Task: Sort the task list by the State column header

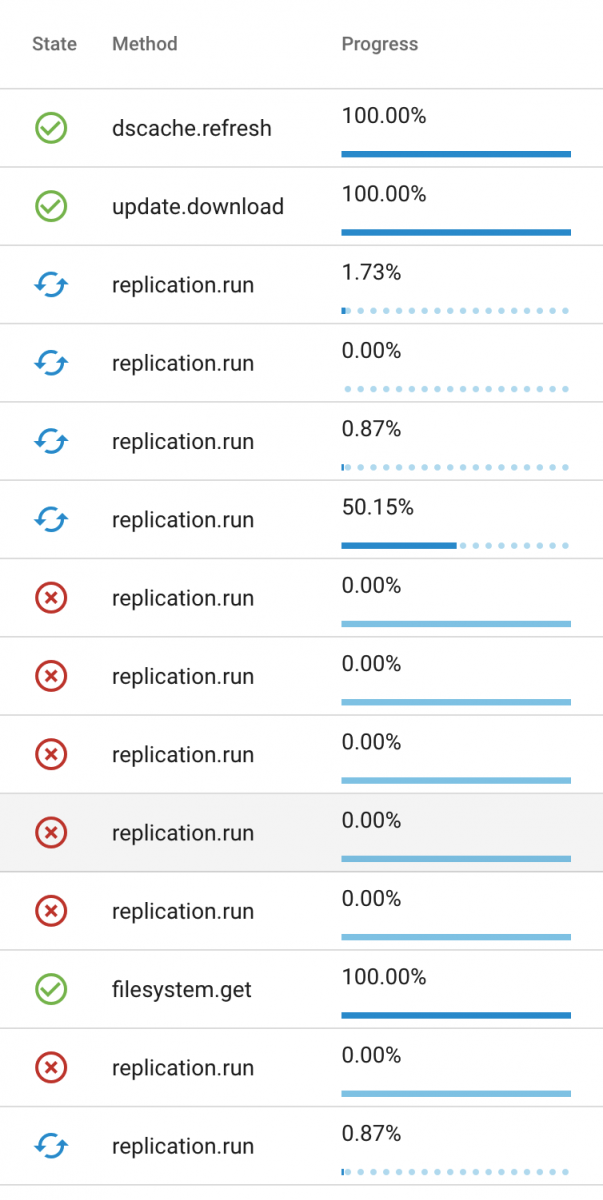Action: (x=55, y=44)
